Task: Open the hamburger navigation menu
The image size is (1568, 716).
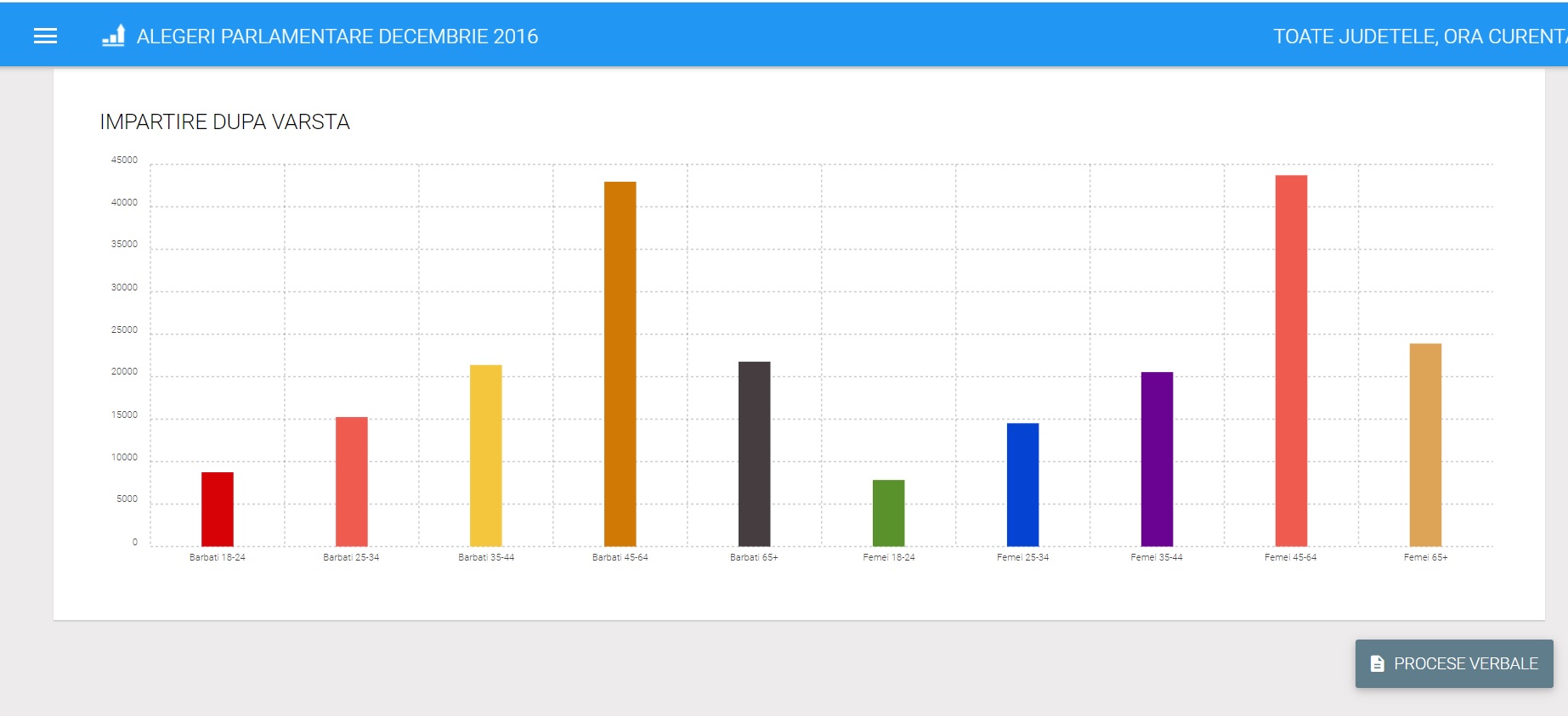Action: 45,36
